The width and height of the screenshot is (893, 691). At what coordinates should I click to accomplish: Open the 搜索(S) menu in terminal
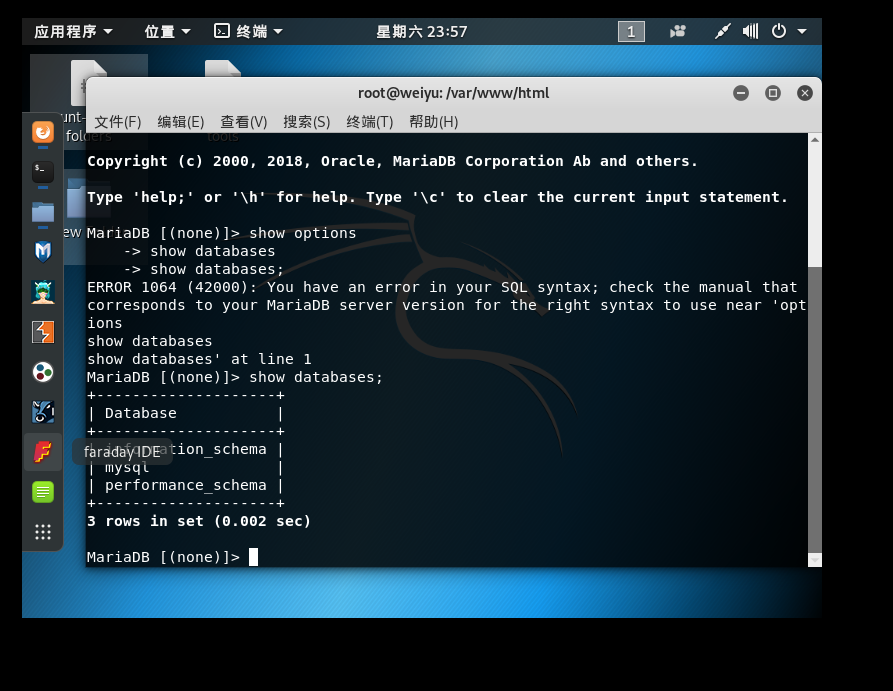306,122
